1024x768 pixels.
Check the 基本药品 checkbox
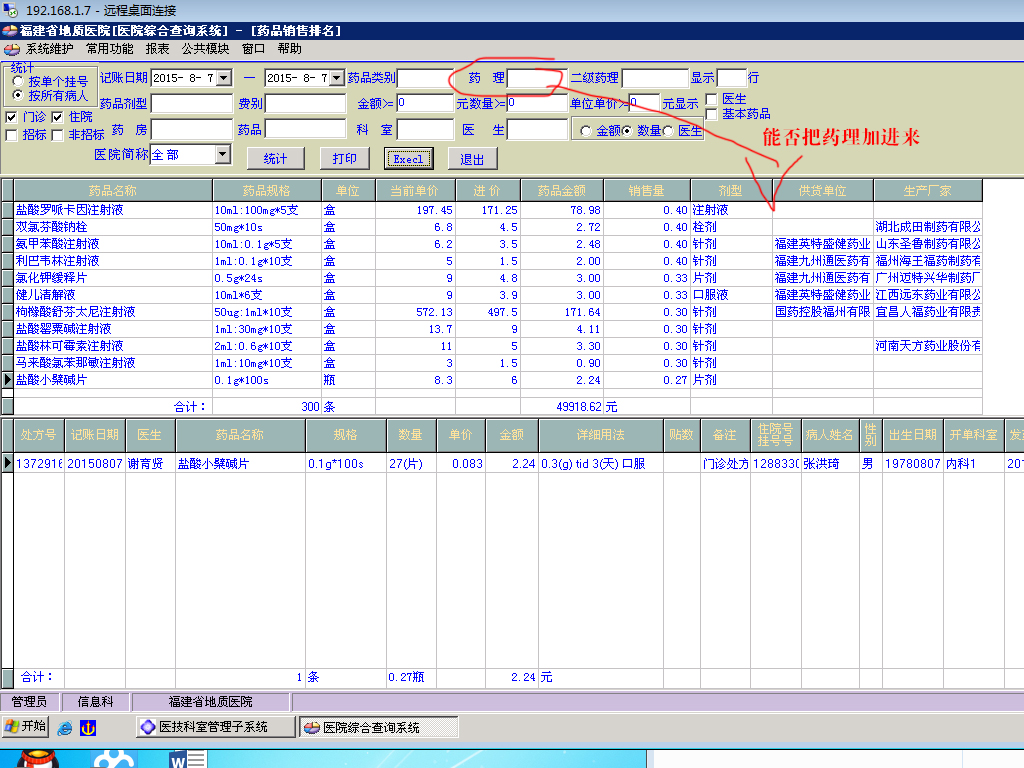(x=712, y=114)
